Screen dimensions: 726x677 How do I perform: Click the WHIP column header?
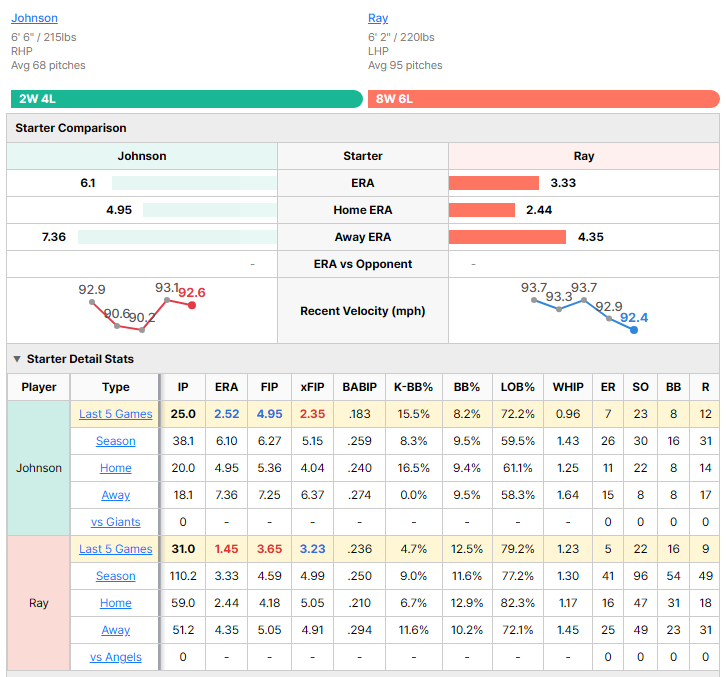pos(568,387)
